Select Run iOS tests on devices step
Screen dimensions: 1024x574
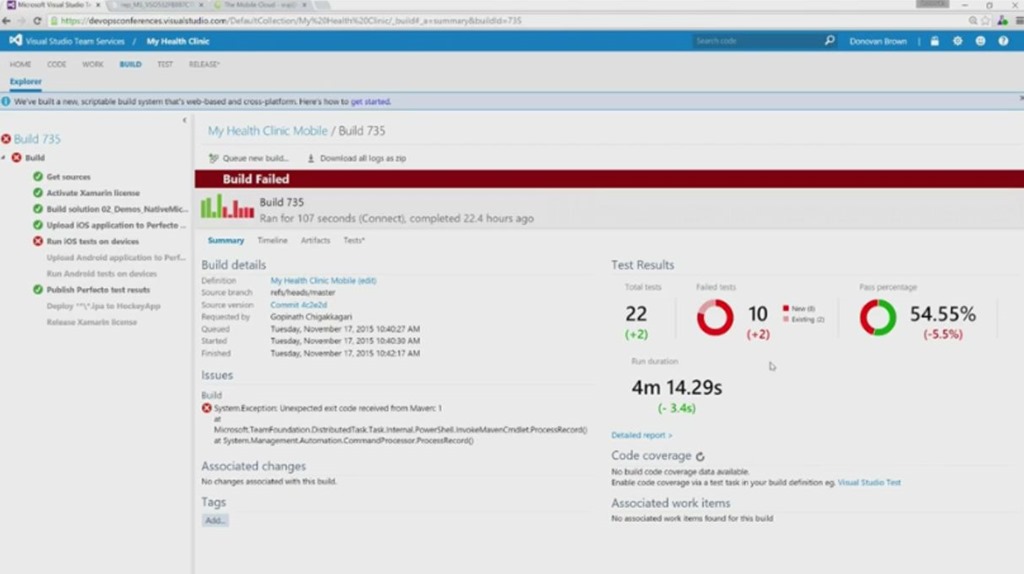click(93, 242)
